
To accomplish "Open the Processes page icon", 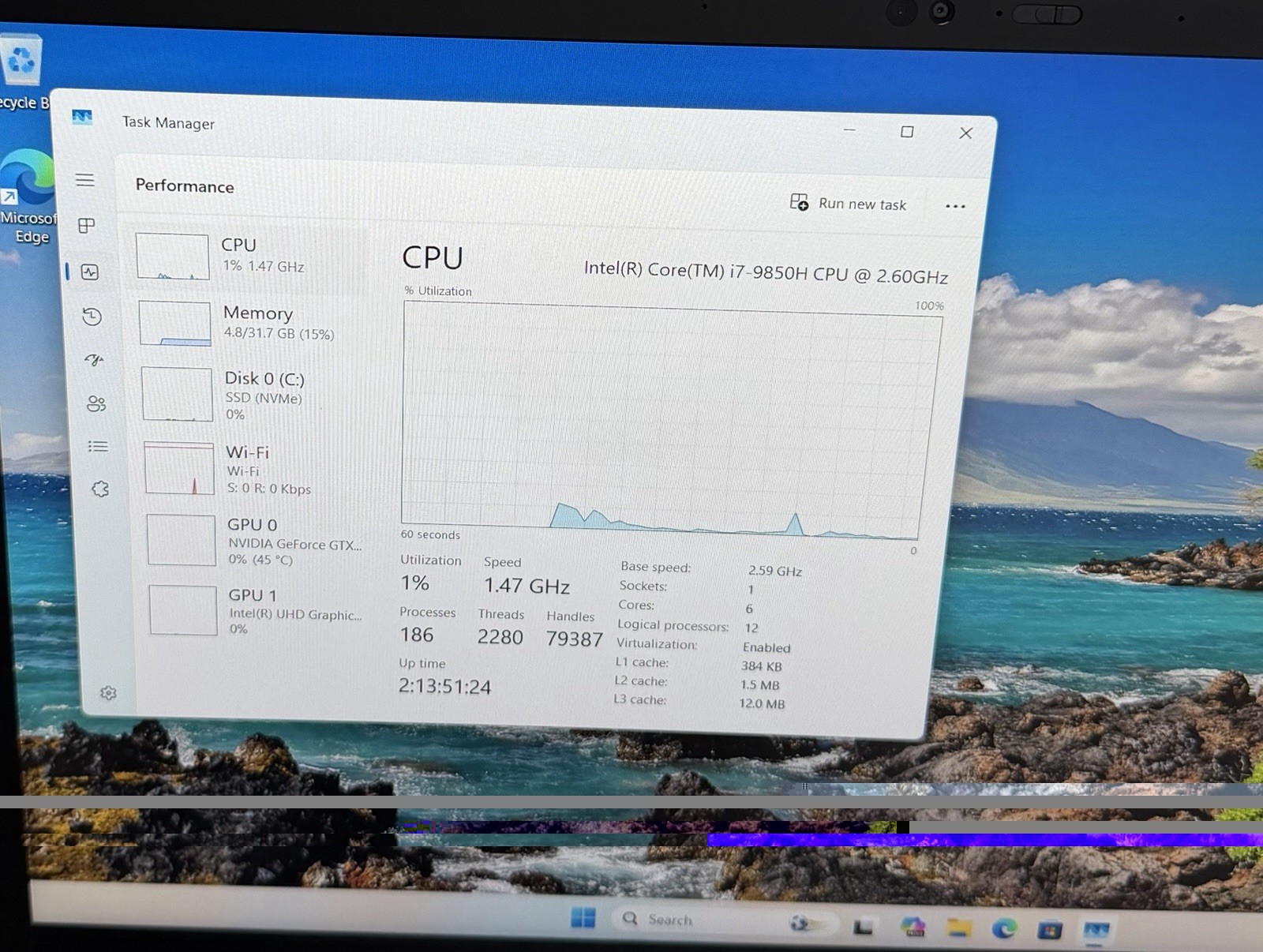I will (x=87, y=226).
